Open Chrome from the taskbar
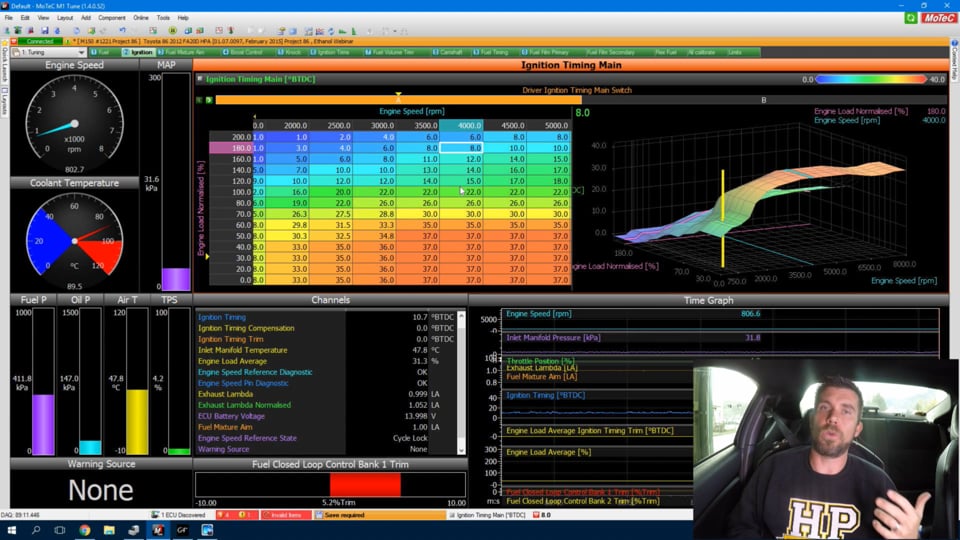 point(84,530)
